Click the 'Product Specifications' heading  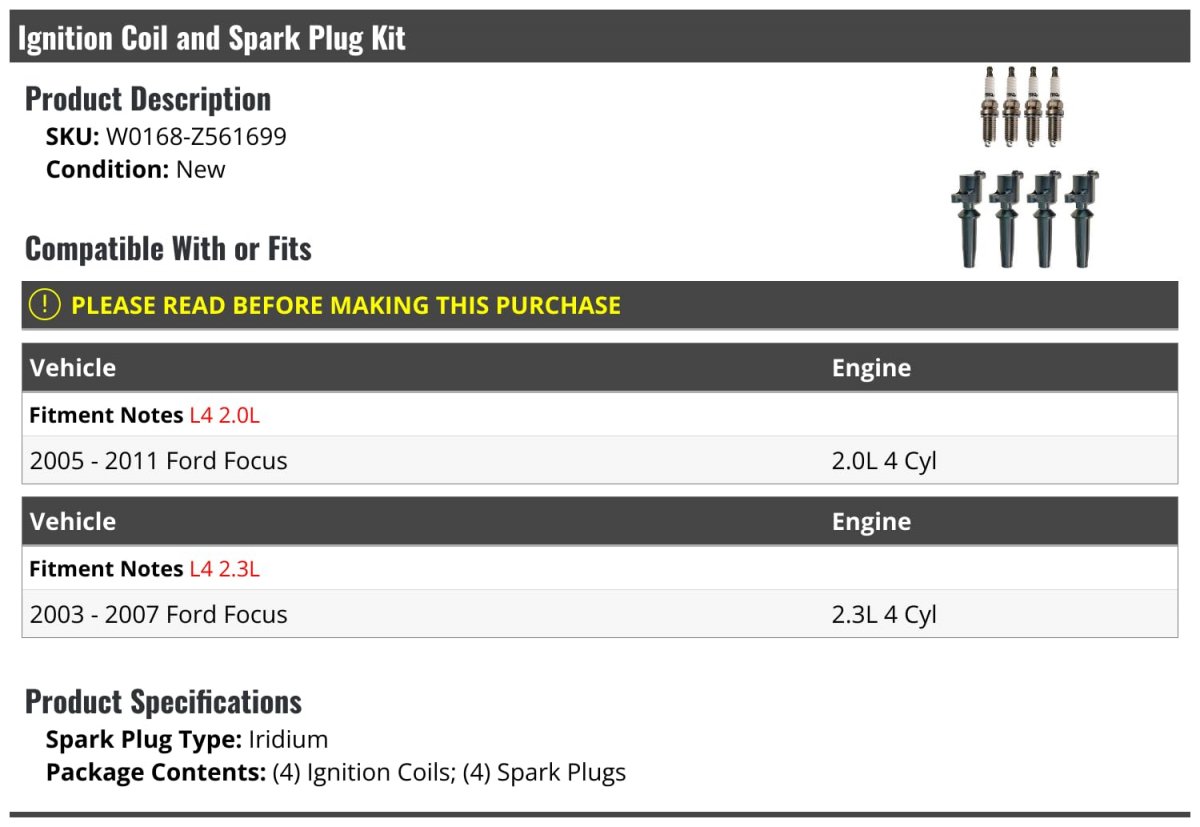pyautogui.click(x=163, y=702)
